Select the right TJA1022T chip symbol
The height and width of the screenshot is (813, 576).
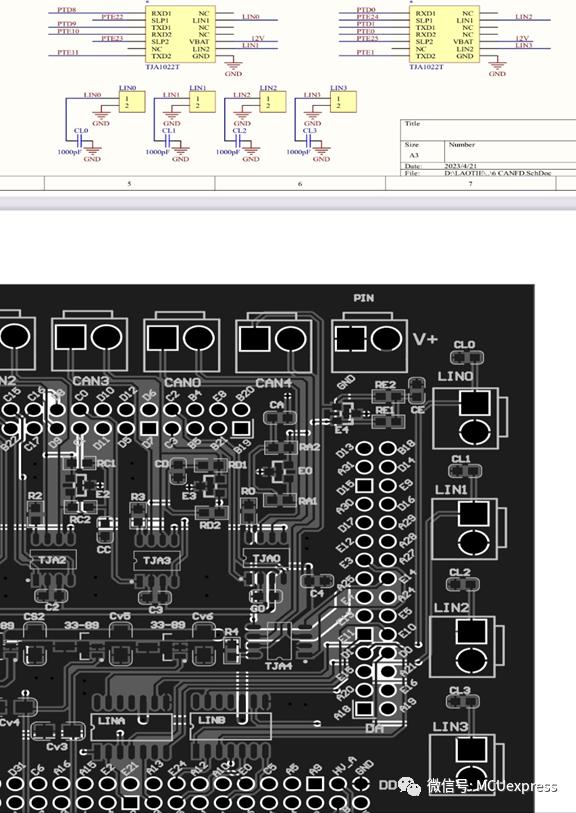tap(444, 34)
